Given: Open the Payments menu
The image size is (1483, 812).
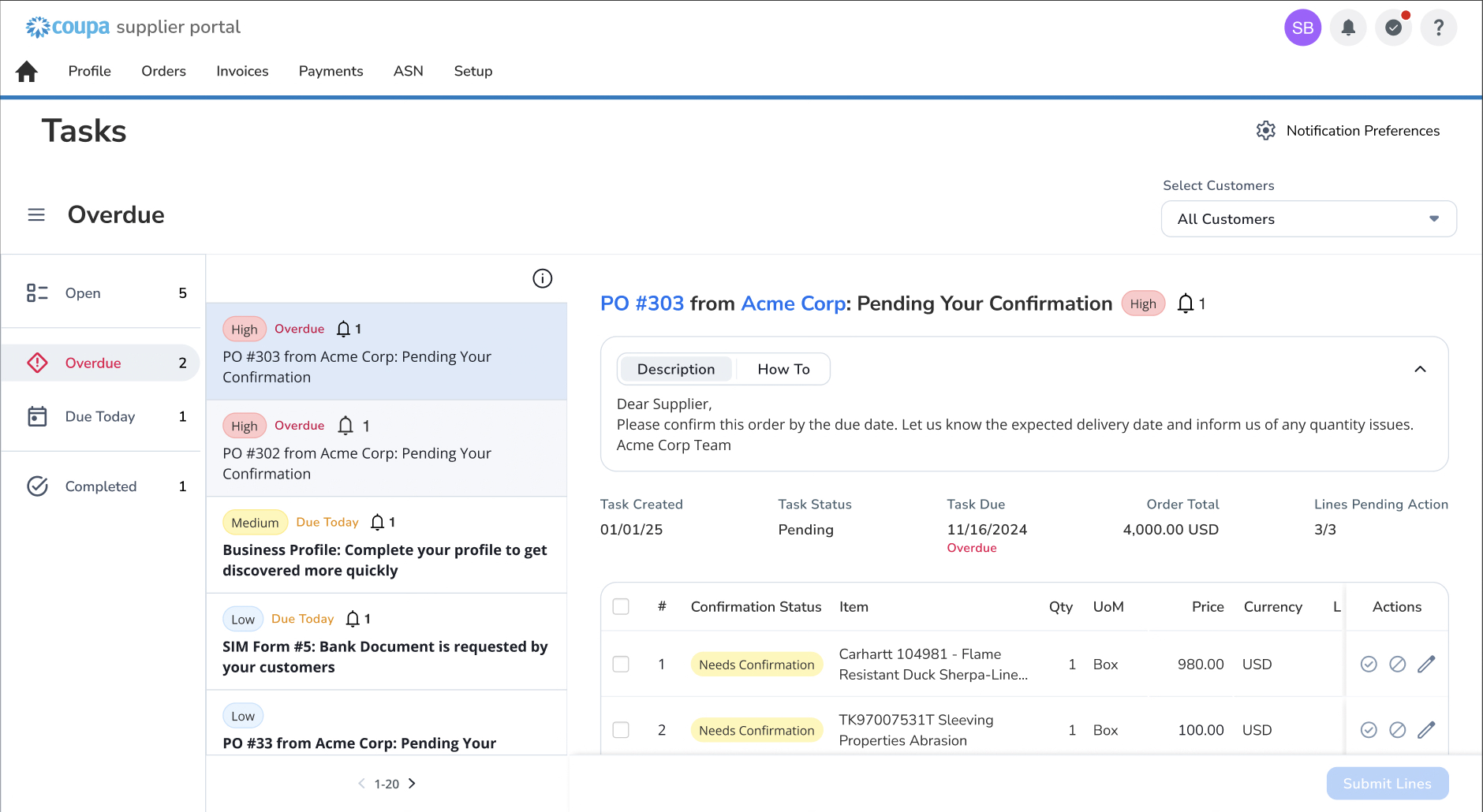Looking at the screenshot, I should coord(331,71).
